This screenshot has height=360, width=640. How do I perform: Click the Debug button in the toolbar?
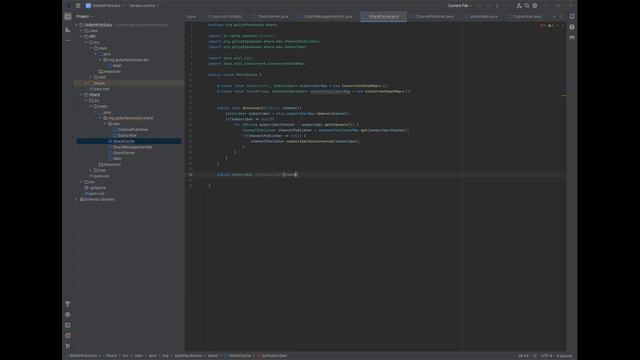488,6
